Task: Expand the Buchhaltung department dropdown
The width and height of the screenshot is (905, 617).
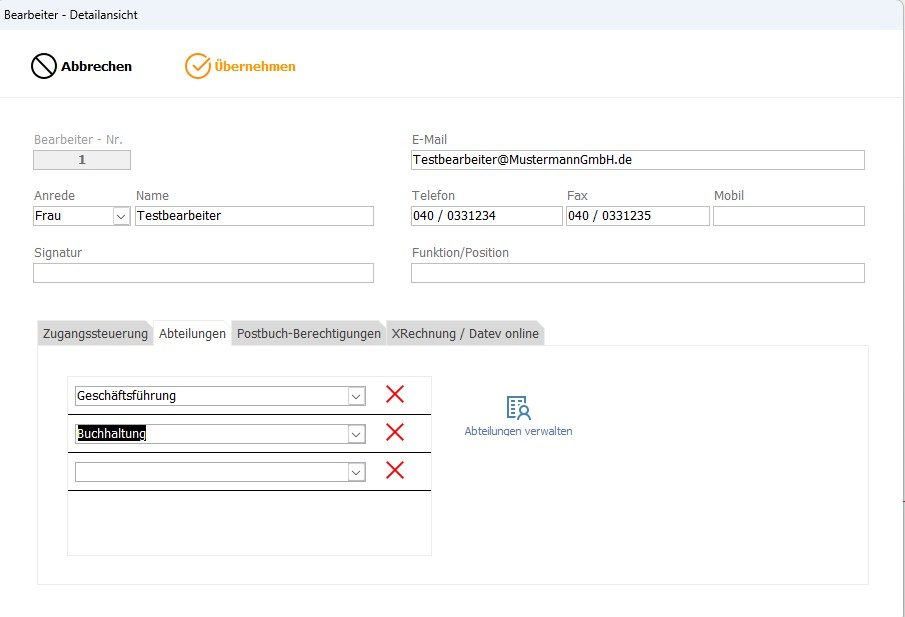Action: pyautogui.click(x=357, y=435)
